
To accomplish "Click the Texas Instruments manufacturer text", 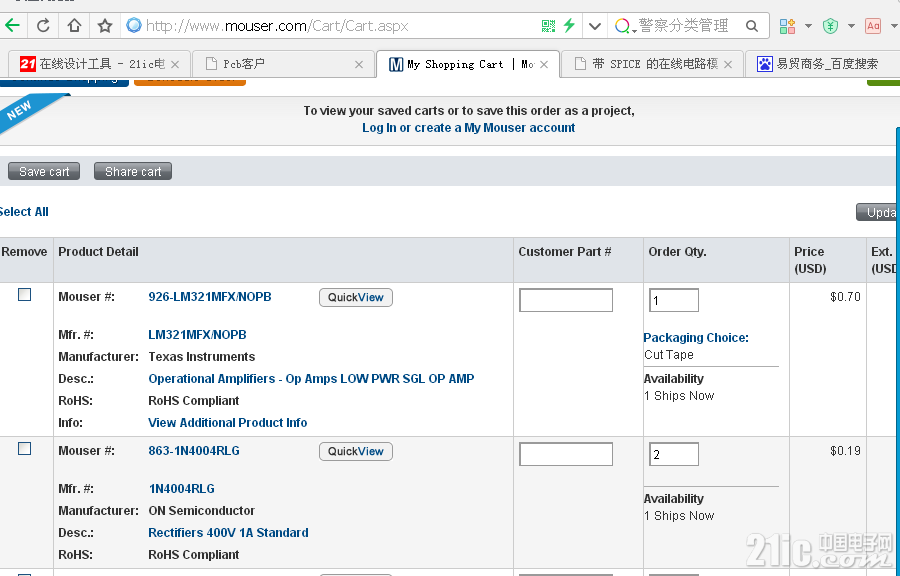I will pos(202,357).
